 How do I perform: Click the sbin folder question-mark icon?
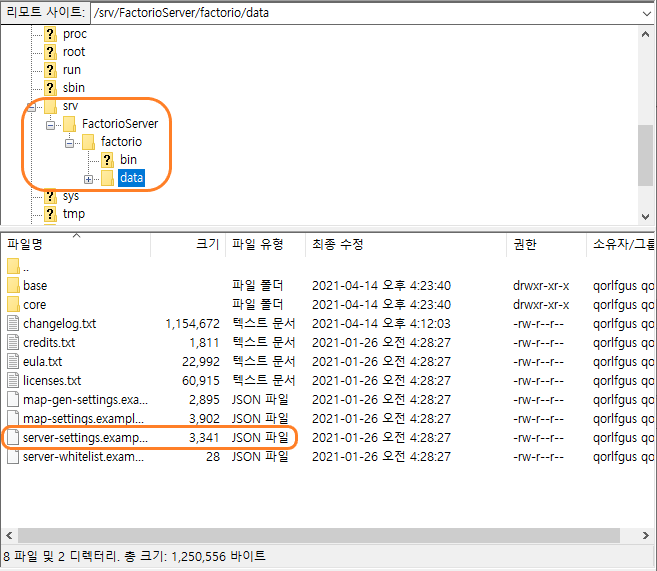[50, 88]
